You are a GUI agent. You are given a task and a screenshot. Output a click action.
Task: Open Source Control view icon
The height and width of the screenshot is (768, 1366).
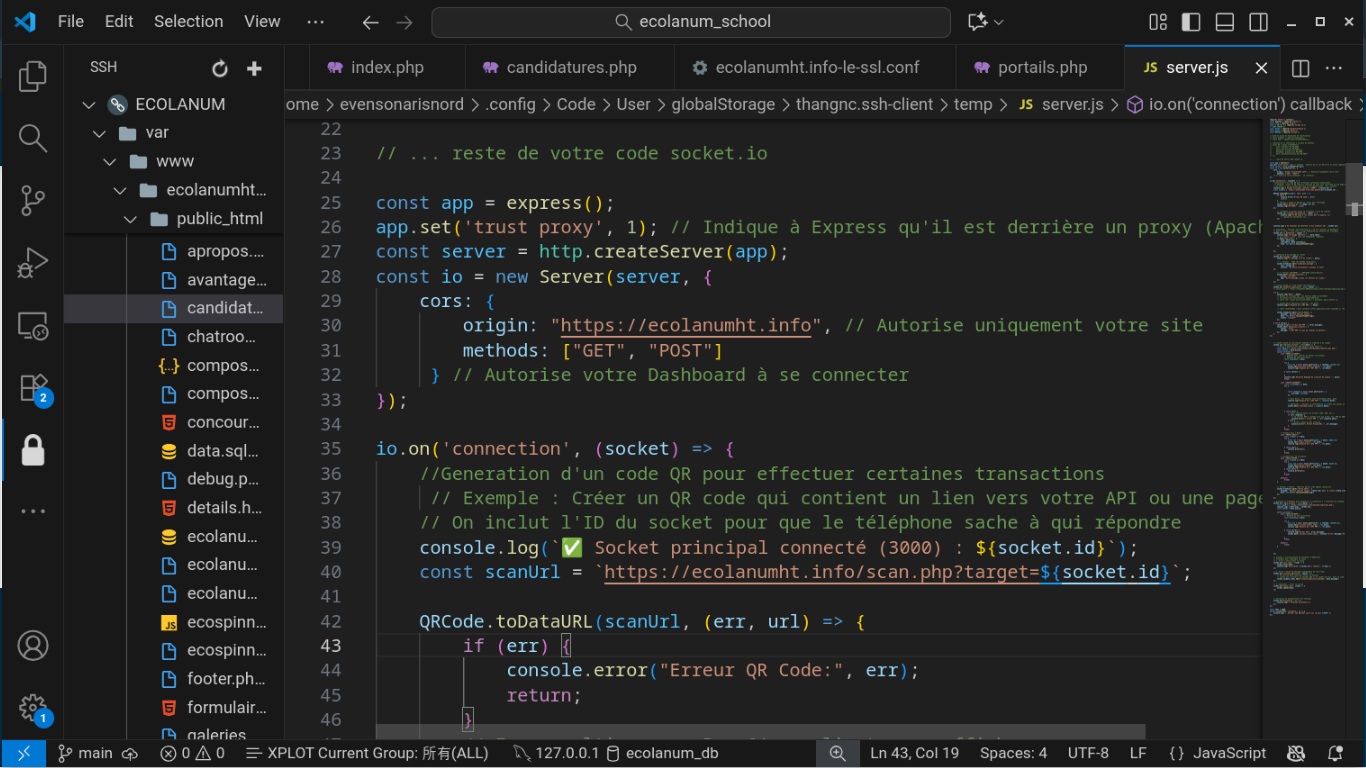coord(33,200)
